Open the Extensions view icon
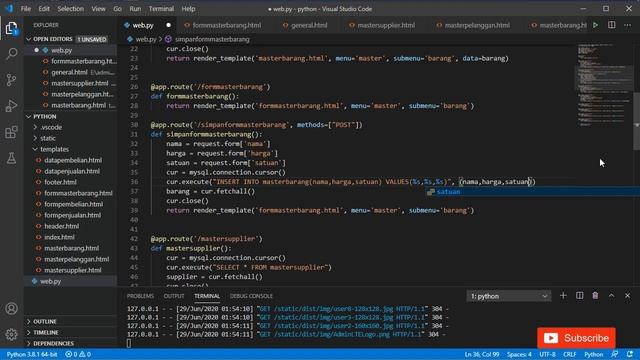The image size is (640, 360). 11,132
